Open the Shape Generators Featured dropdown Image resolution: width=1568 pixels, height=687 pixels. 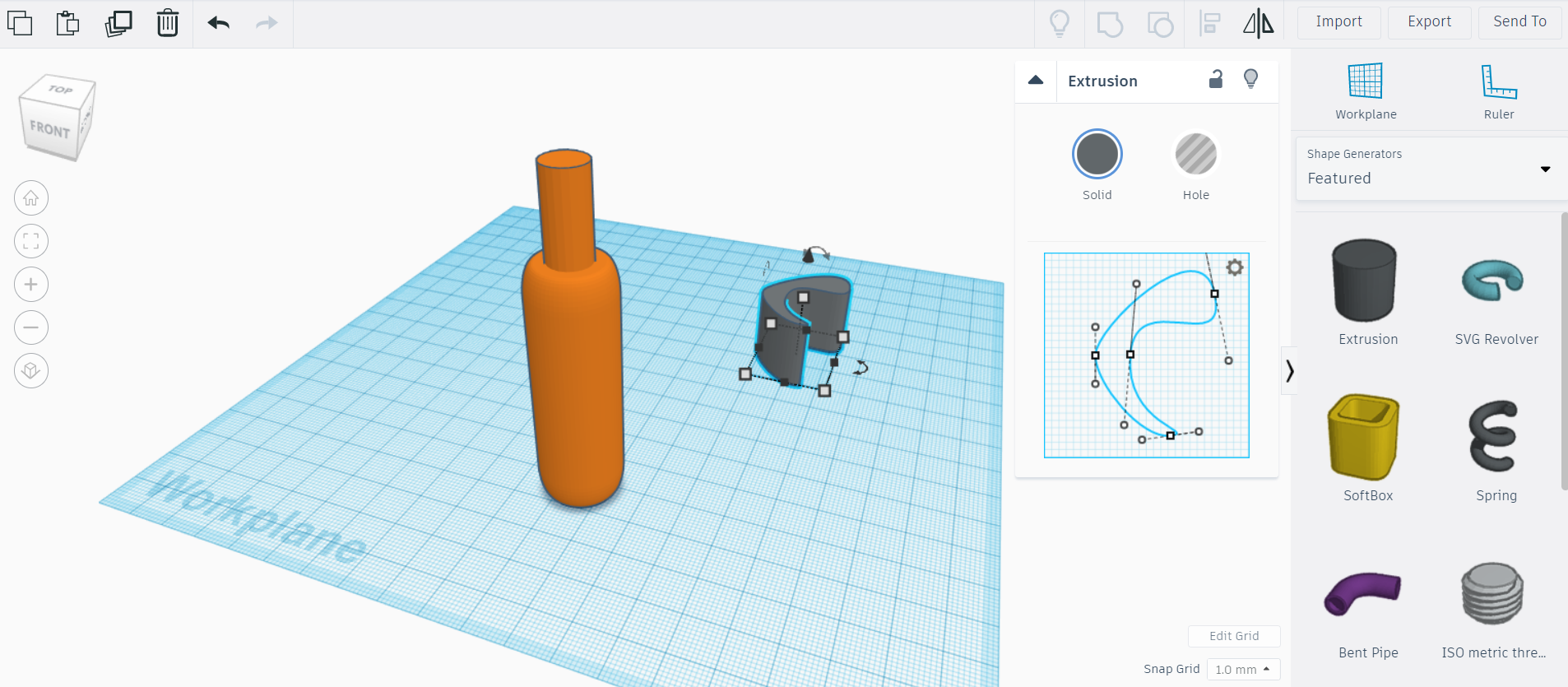click(x=1431, y=168)
